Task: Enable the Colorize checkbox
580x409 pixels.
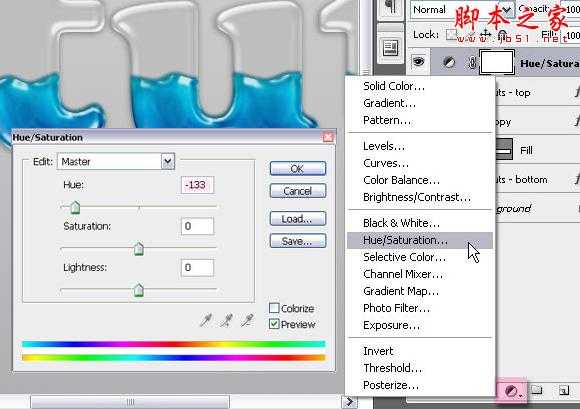Action: point(274,308)
